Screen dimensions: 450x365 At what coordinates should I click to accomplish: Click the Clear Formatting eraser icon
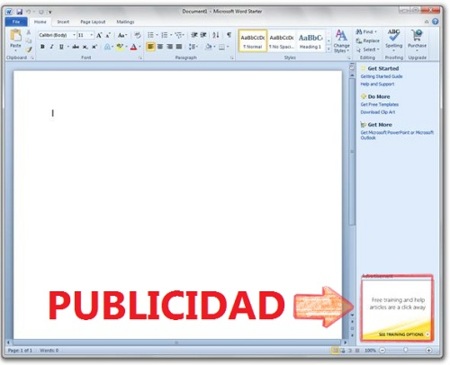pyautogui.click(x=137, y=35)
